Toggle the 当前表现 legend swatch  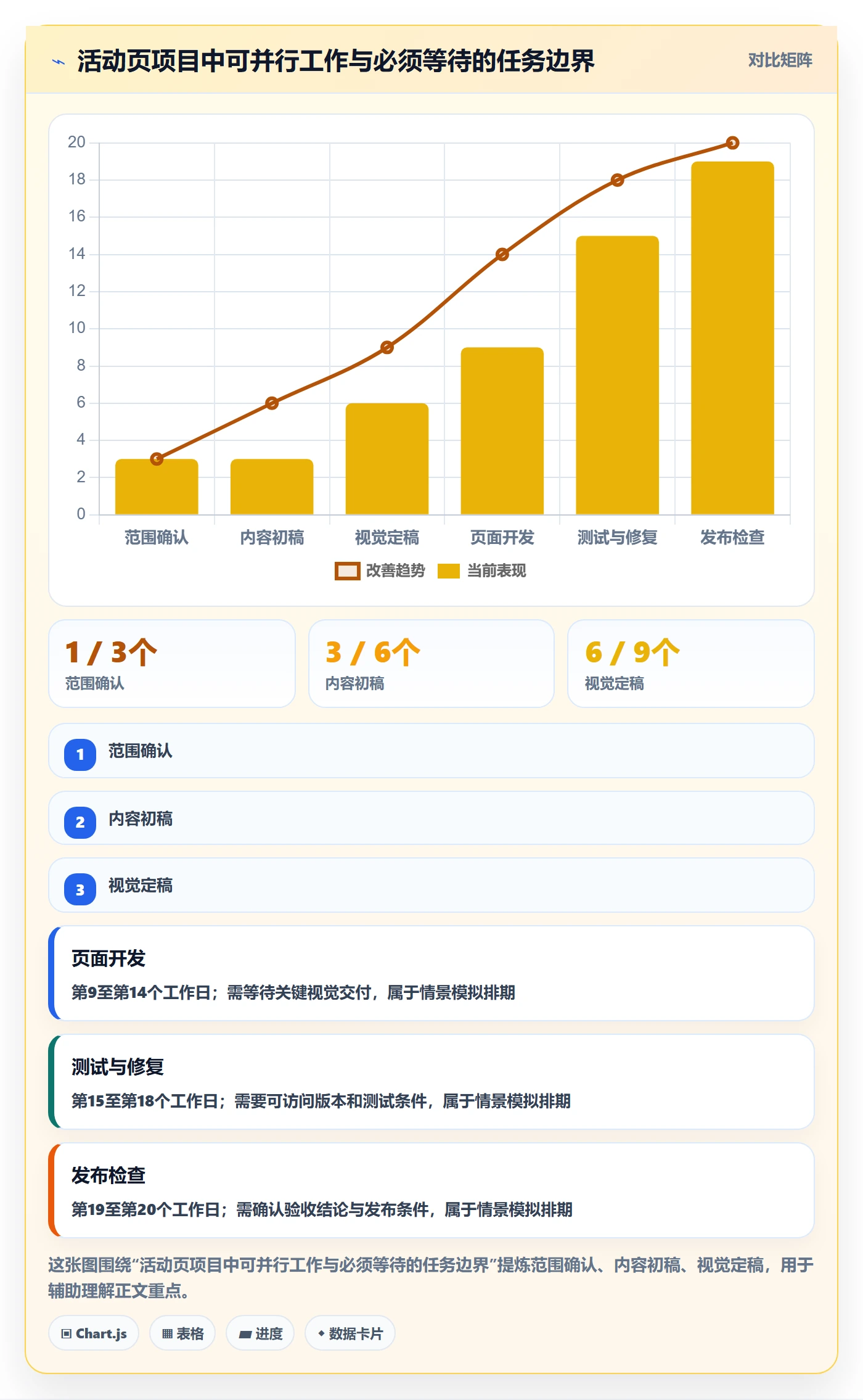pyautogui.click(x=448, y=571)
